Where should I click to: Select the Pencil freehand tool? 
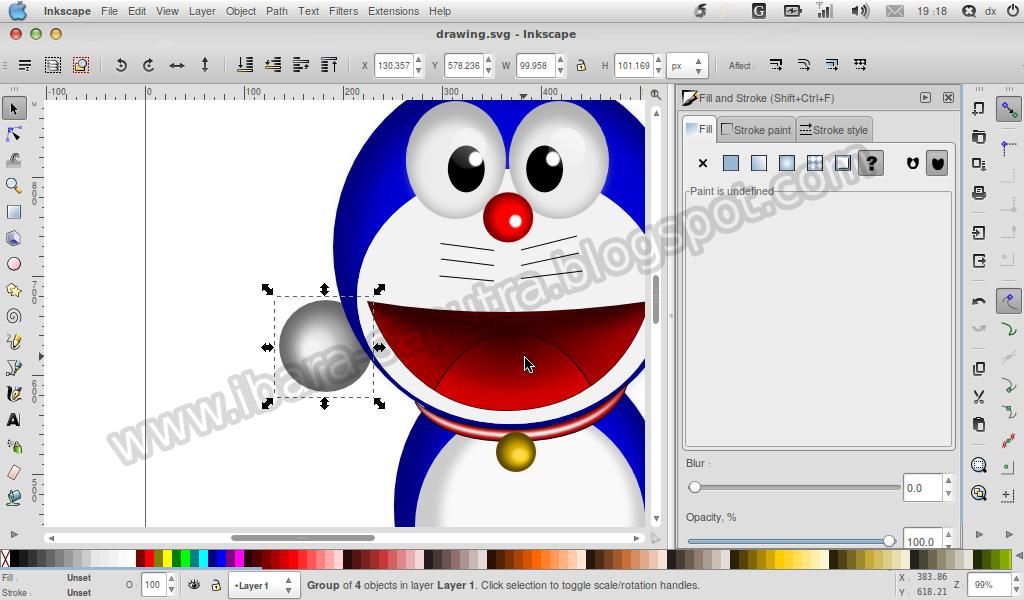(14, 341)
